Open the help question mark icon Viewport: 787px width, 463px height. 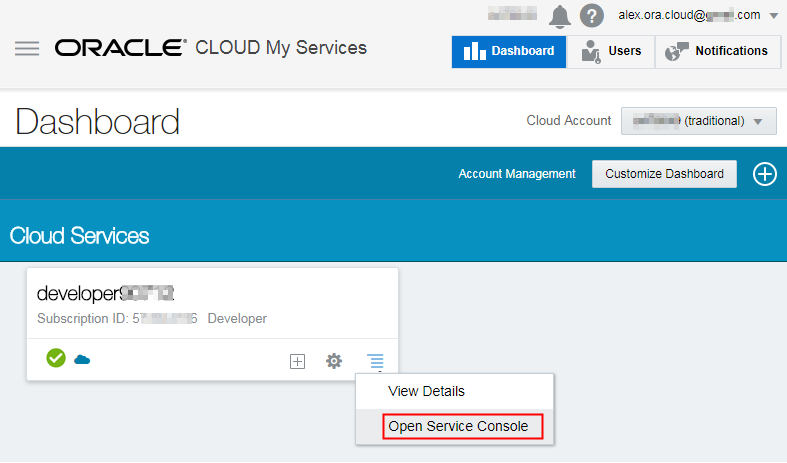[x=592, y=16]
